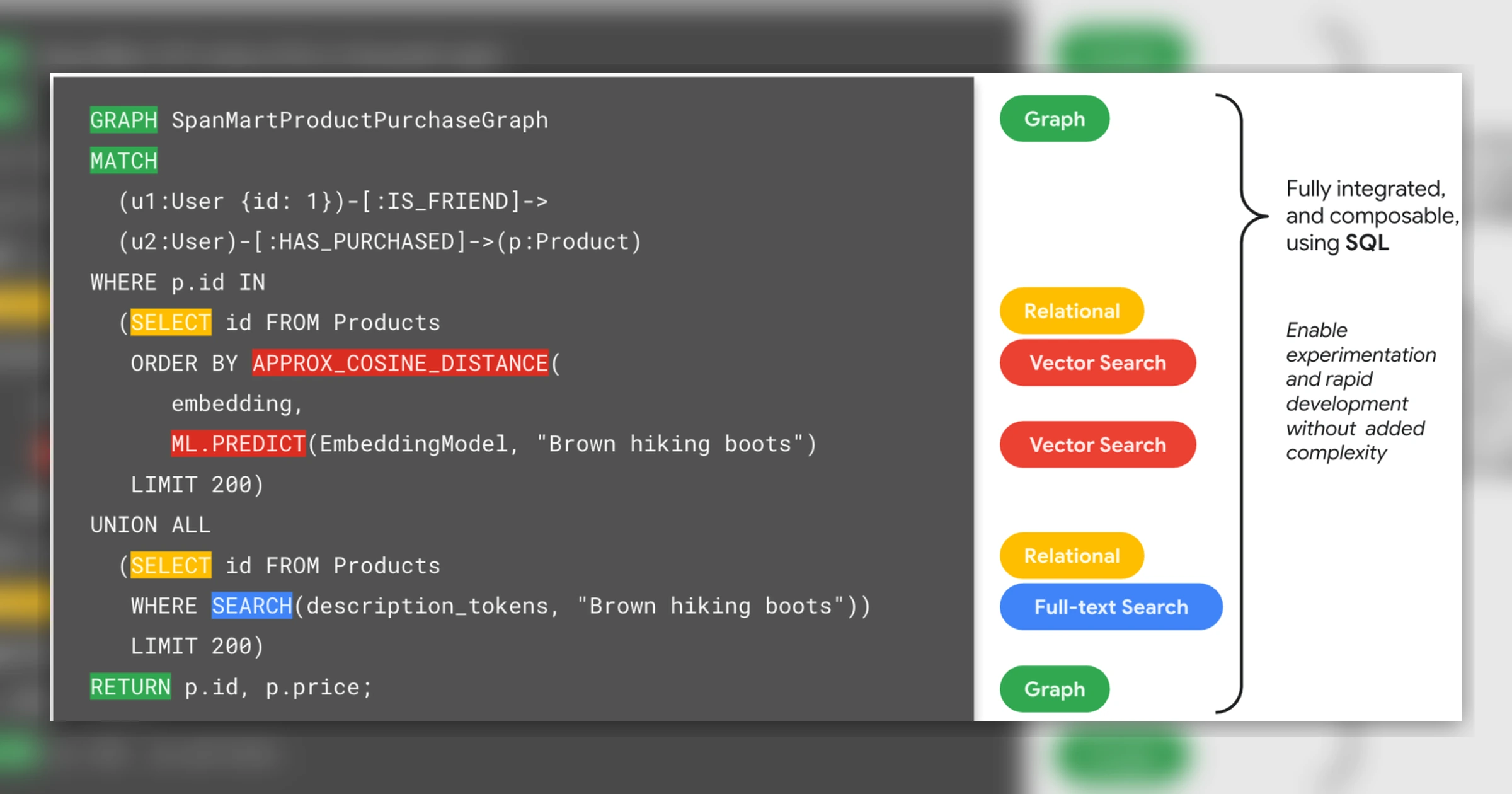This screenshot has height=794, width=1512.
Task: Click 'p.id, p.price;' return columns
Action: pos(278,687)
